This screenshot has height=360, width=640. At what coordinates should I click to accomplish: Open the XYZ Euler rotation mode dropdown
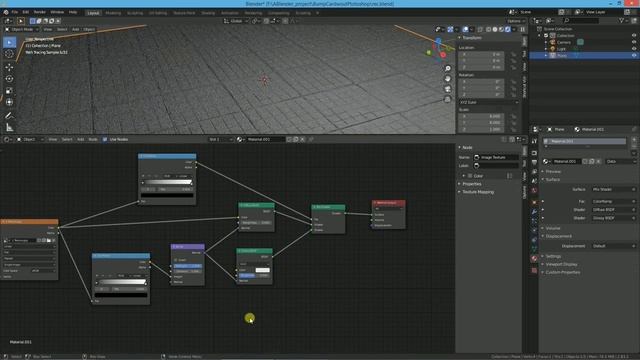[489, 102]
